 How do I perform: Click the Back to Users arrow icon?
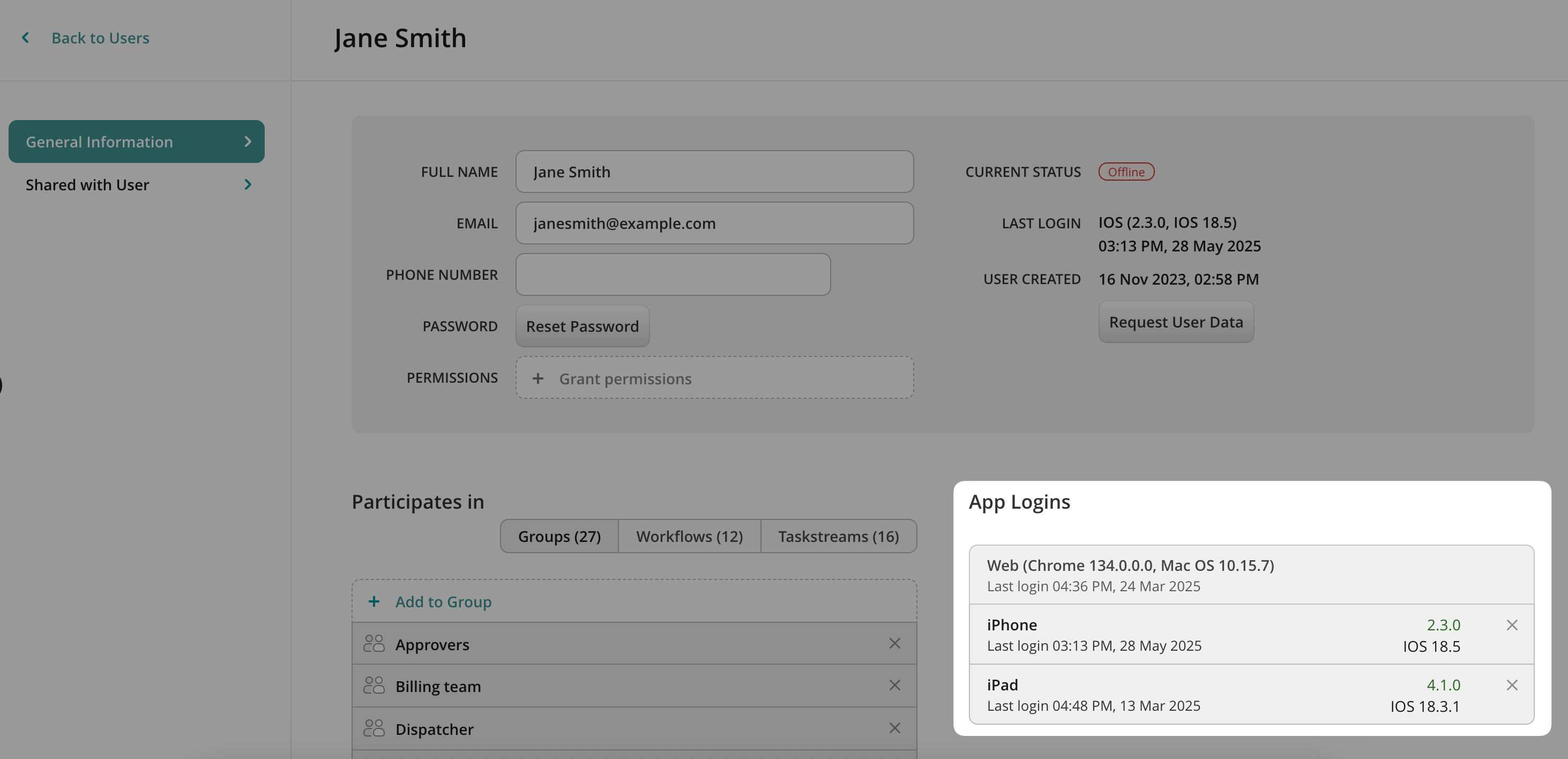[x=26, y=38]
